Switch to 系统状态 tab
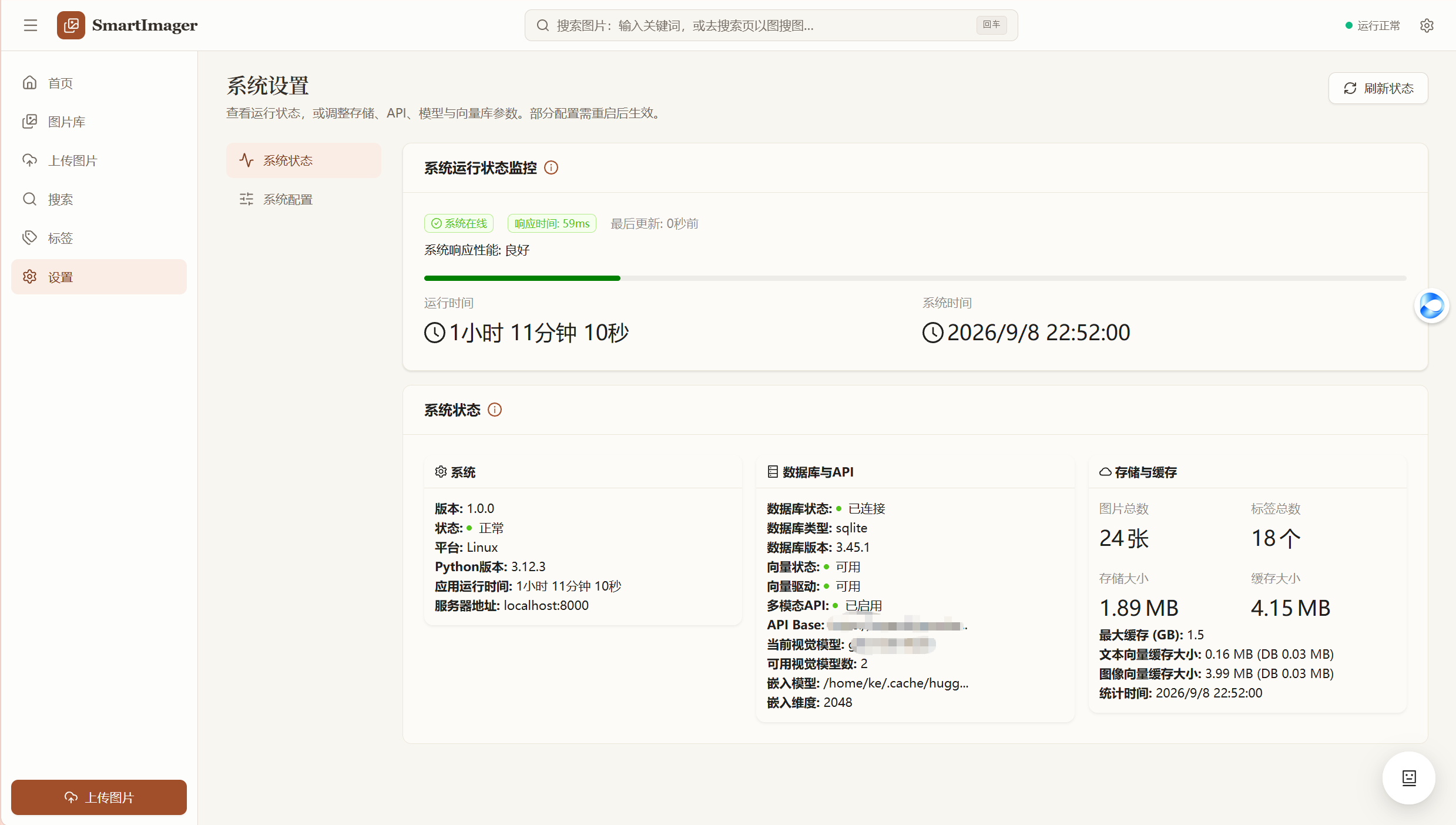Viewport: 1456px width, 825px height. click(x=304, y=160)
